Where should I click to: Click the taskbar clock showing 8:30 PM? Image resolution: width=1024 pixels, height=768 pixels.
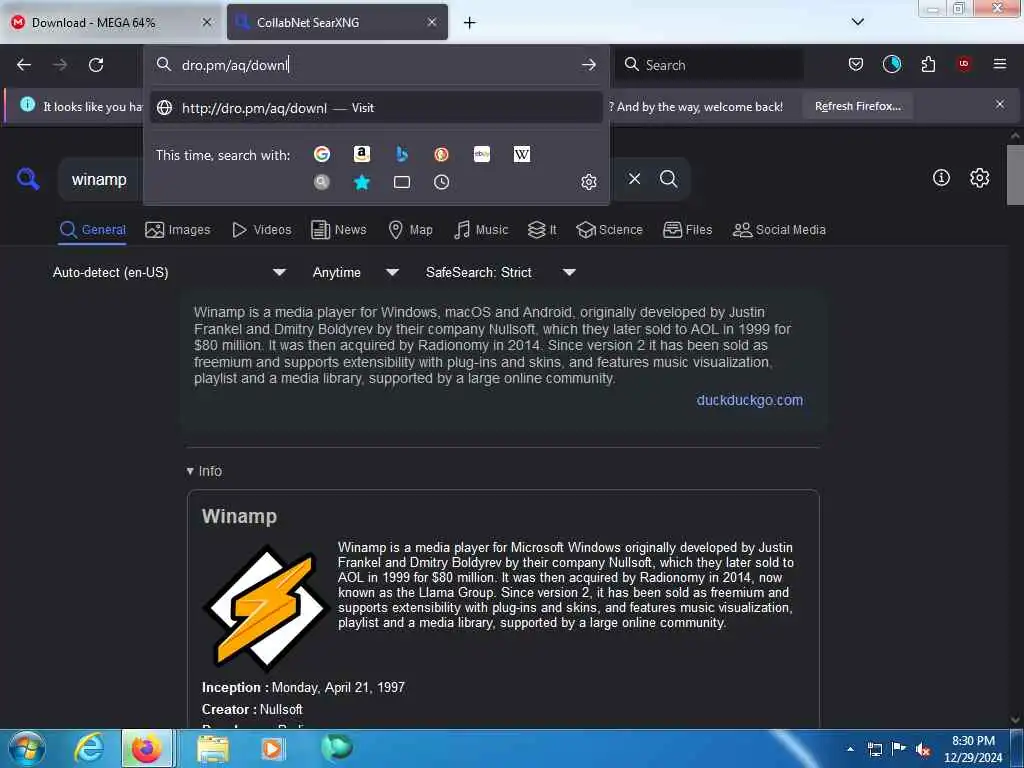pos(973,749)
